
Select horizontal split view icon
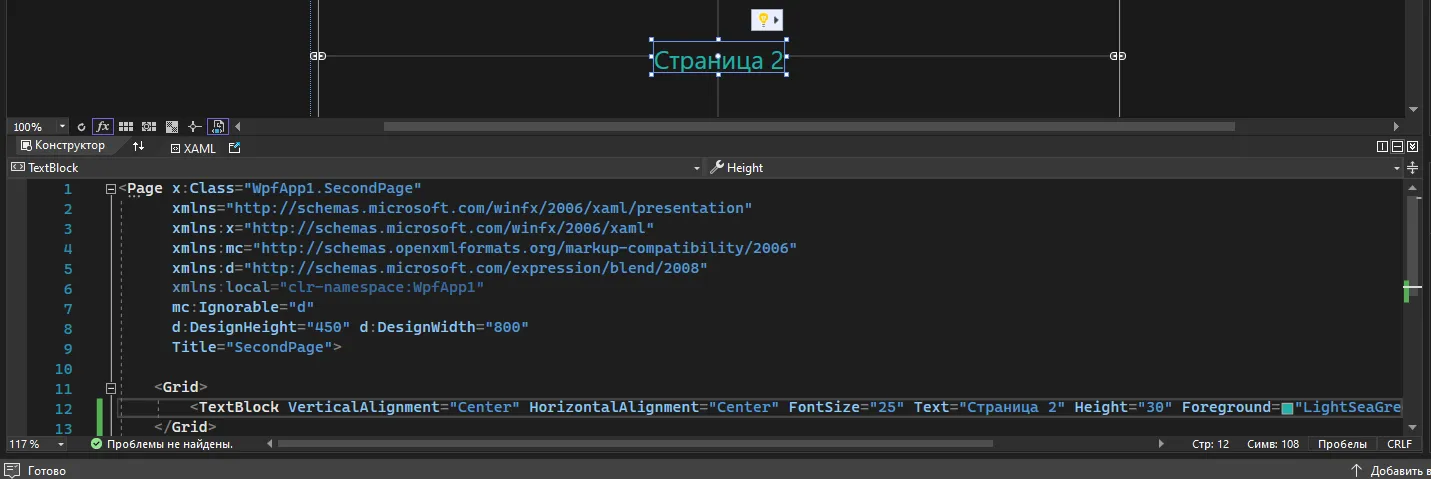tap(1397, 147)
